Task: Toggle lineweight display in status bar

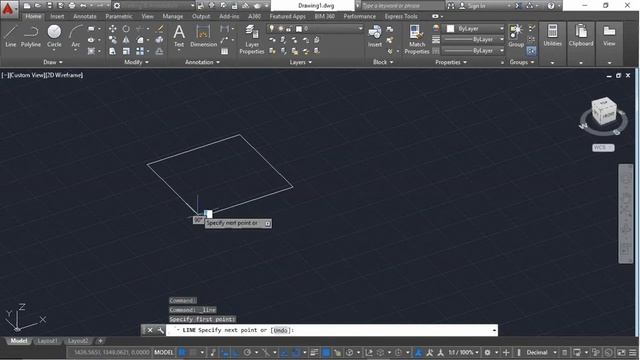Action: (x=314, y=352)
